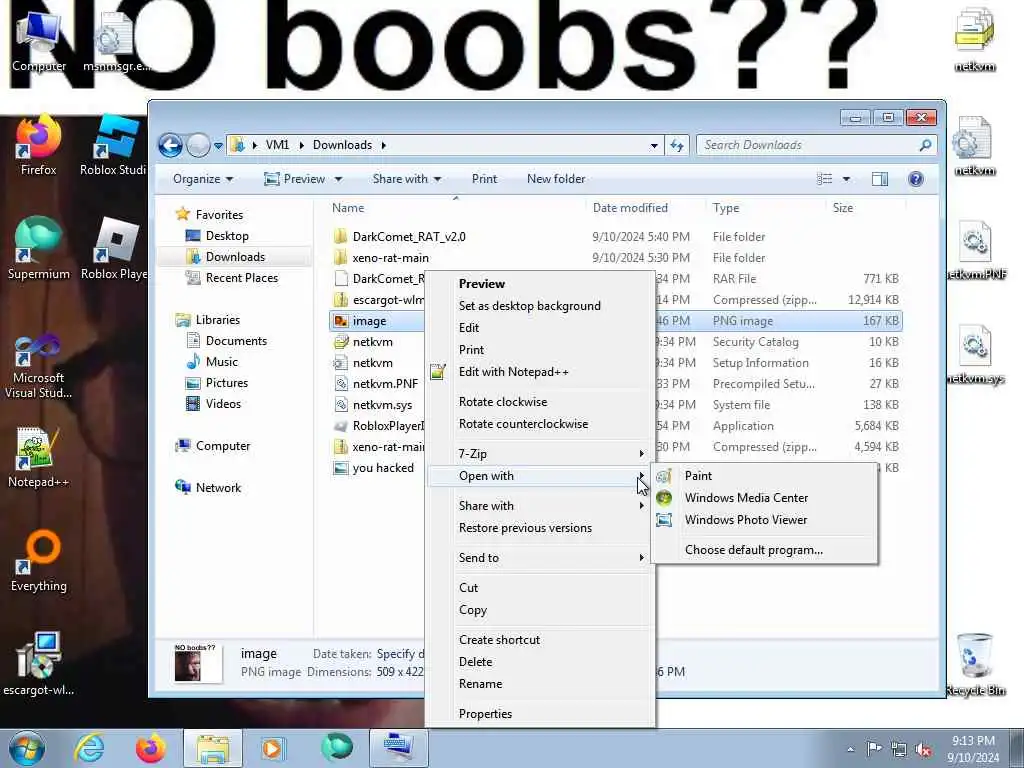Show hidden tray icons arrow
1024x768 pixels.
(850, 750)
